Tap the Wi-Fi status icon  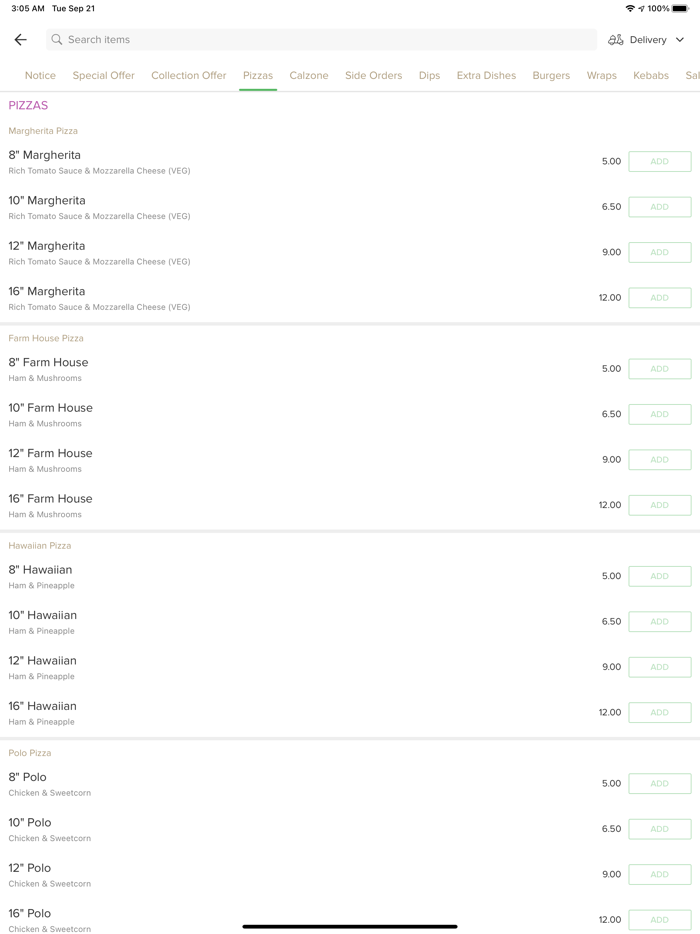tap(630, 8)
